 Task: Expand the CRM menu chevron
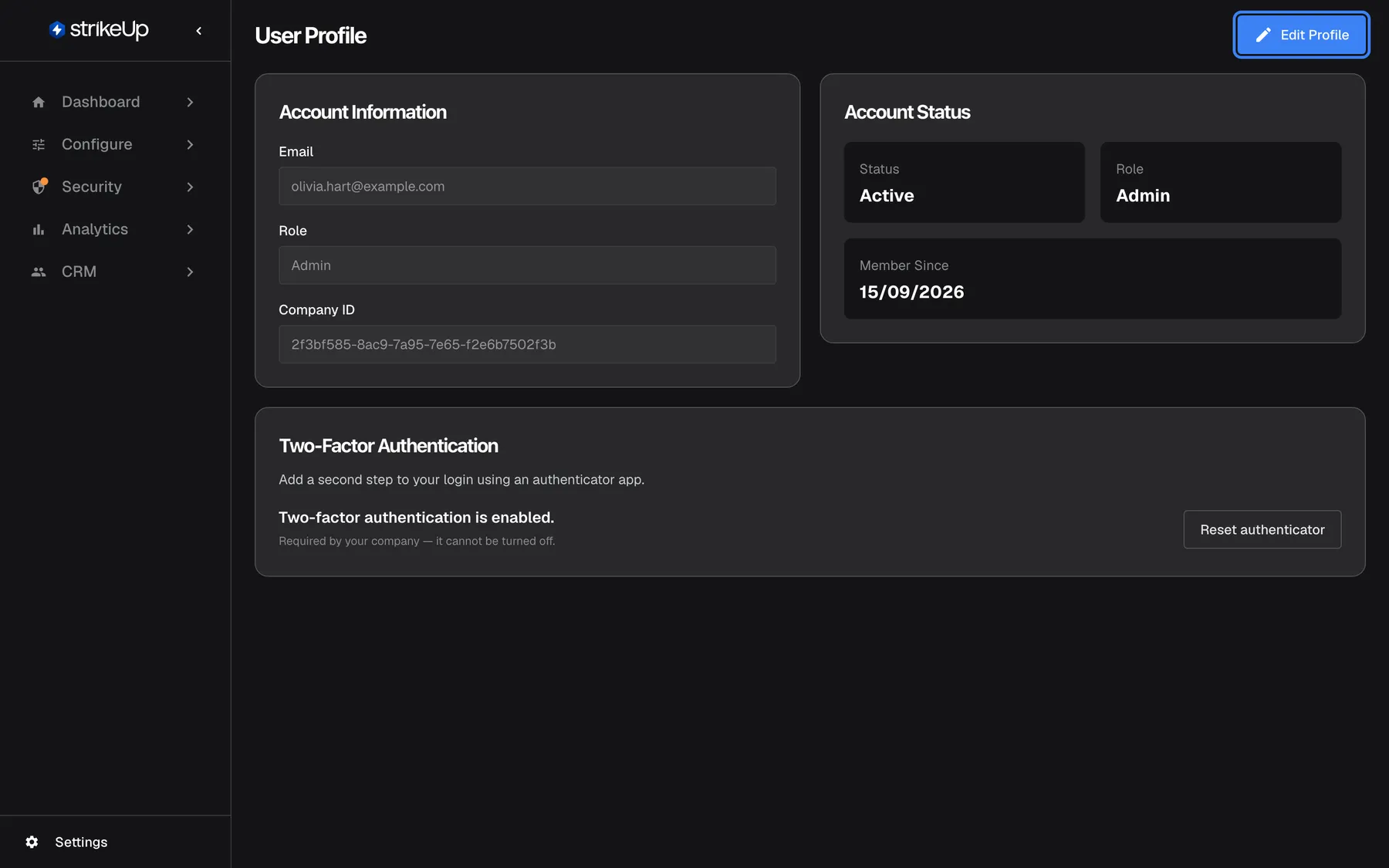[190, 272]
